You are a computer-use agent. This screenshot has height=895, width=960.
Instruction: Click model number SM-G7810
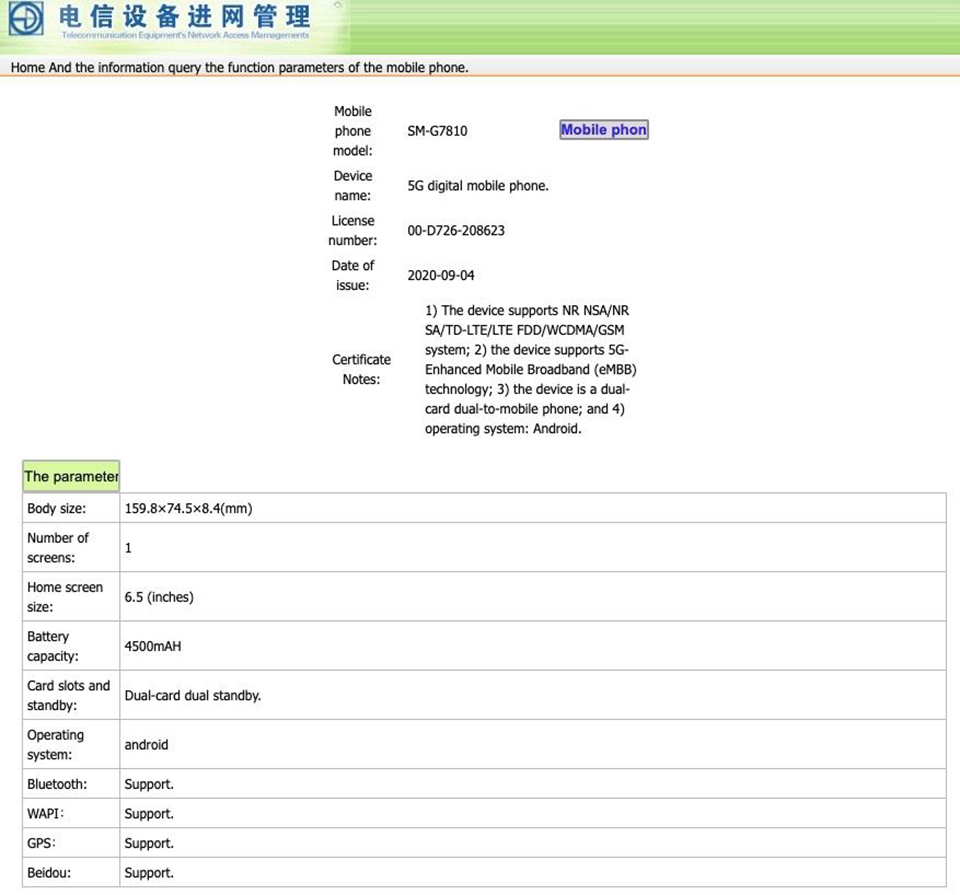(x=437, y=131)
